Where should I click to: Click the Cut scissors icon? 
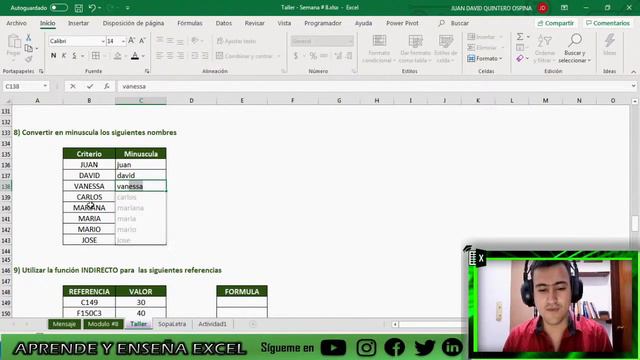(x=29, y=38)
